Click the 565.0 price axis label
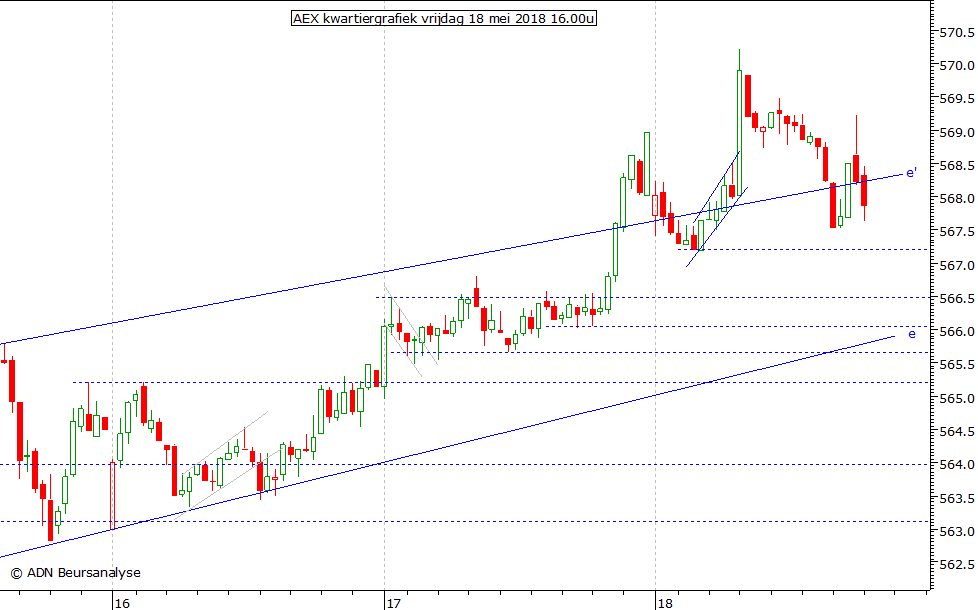Viewport: 978px width, 610px height. click(x=957, y=399)
